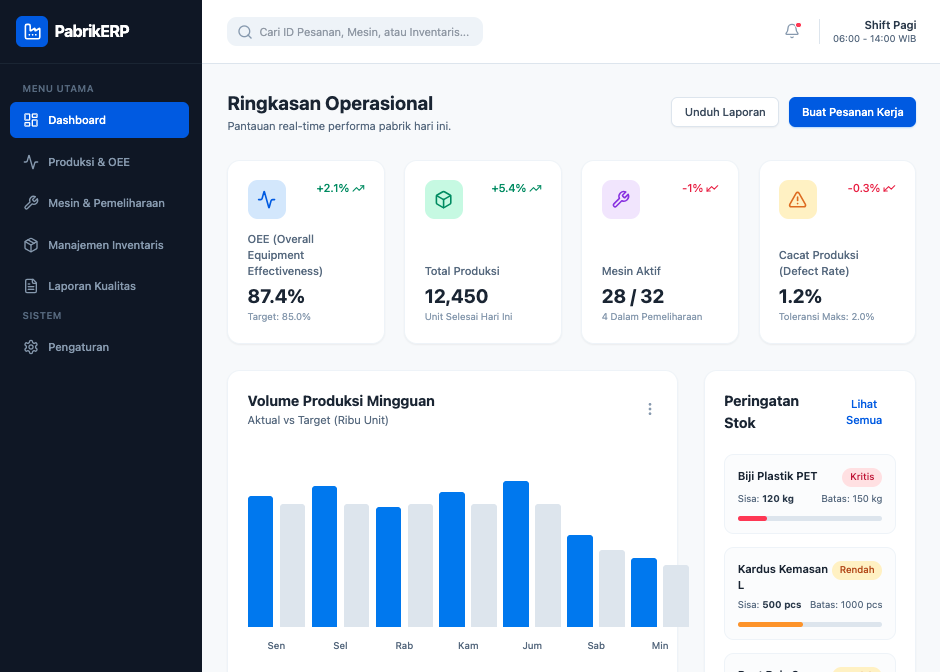Click the Buat Pesanan Kerja button
Screen dimensions: 940x672
click(852, 112)
